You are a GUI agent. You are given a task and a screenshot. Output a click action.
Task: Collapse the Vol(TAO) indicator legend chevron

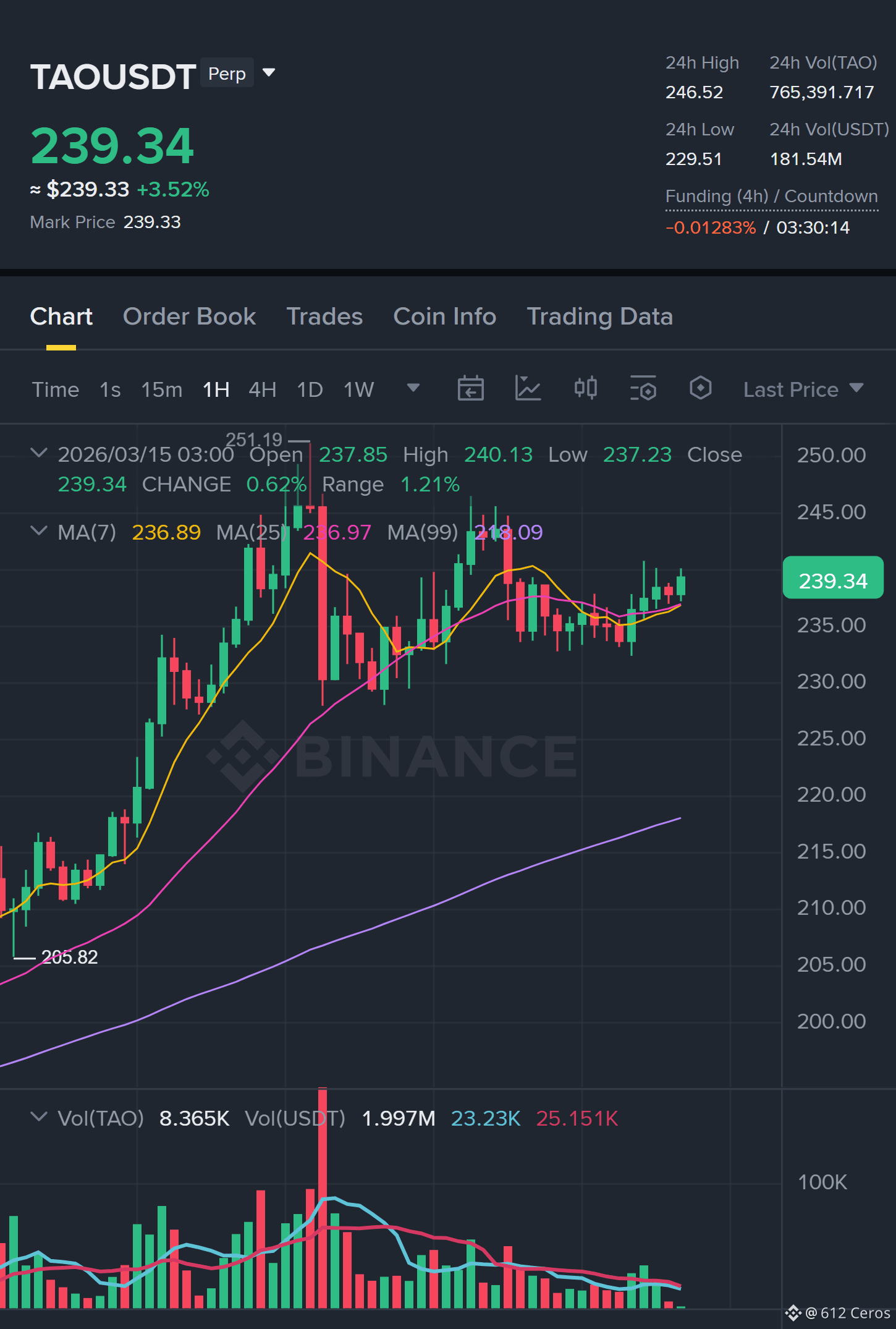39,1117
